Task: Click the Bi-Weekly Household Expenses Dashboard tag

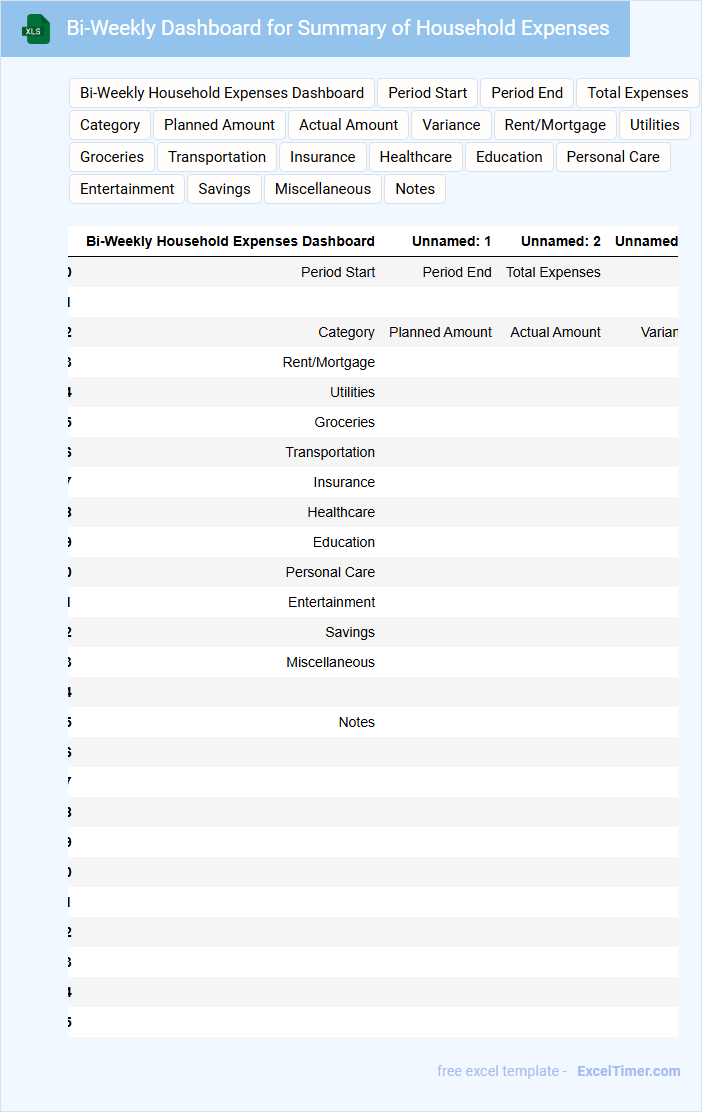Action: pos(222,93)
